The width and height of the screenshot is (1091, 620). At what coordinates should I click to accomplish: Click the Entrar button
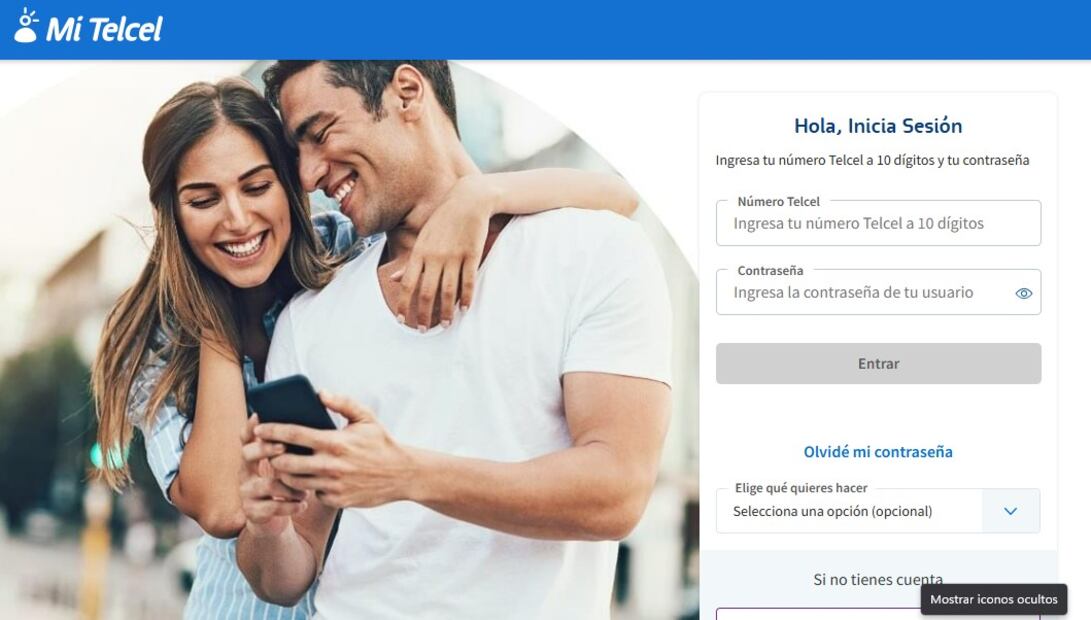tap(878, 363)
